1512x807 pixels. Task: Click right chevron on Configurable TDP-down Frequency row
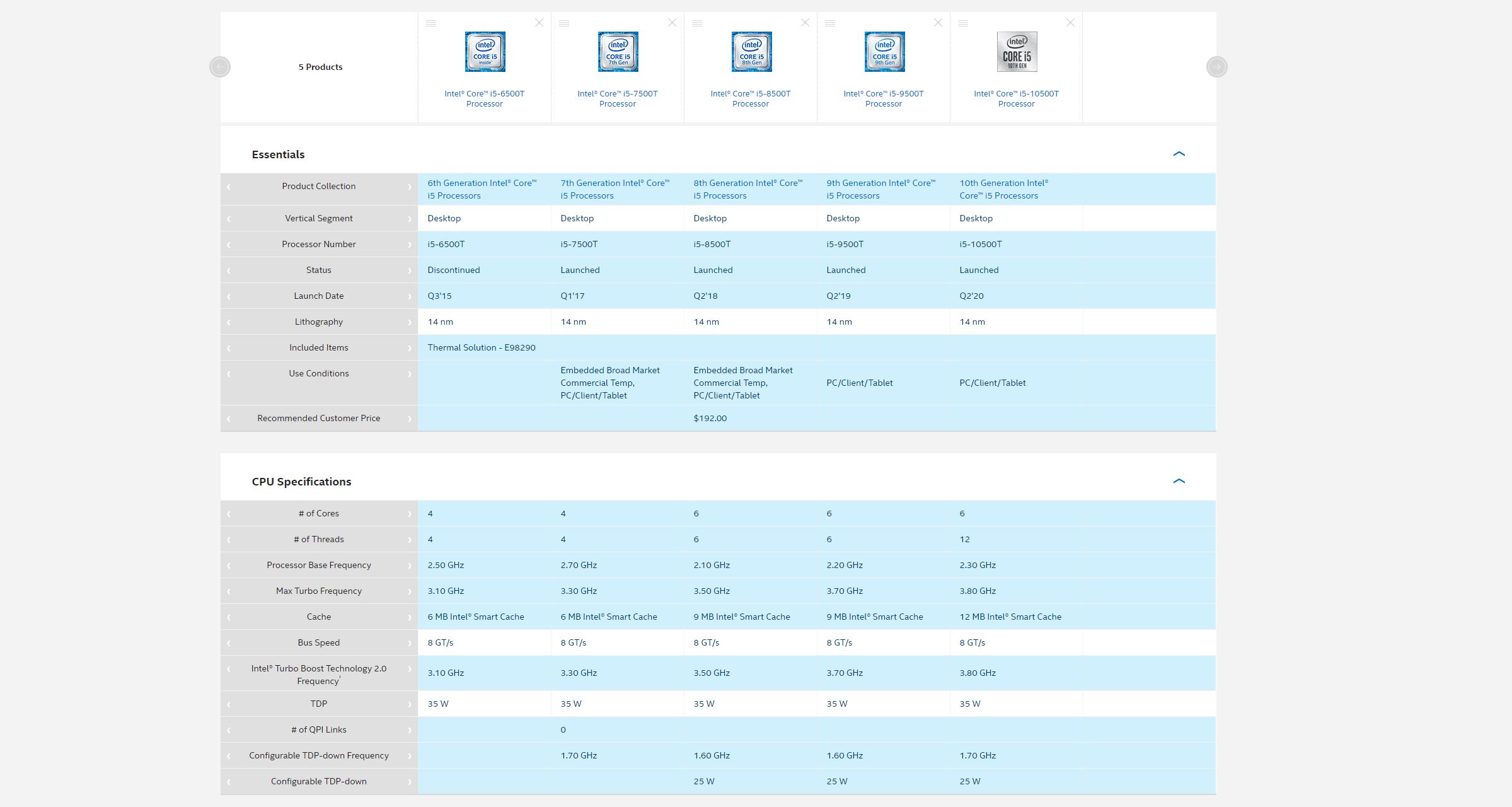click(410, 756)
